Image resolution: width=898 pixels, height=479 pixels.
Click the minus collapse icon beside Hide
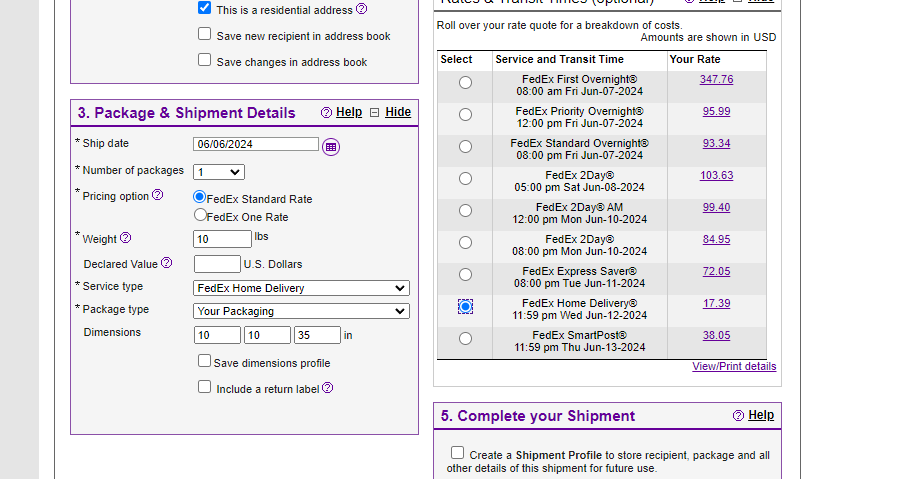pos(375,112)
